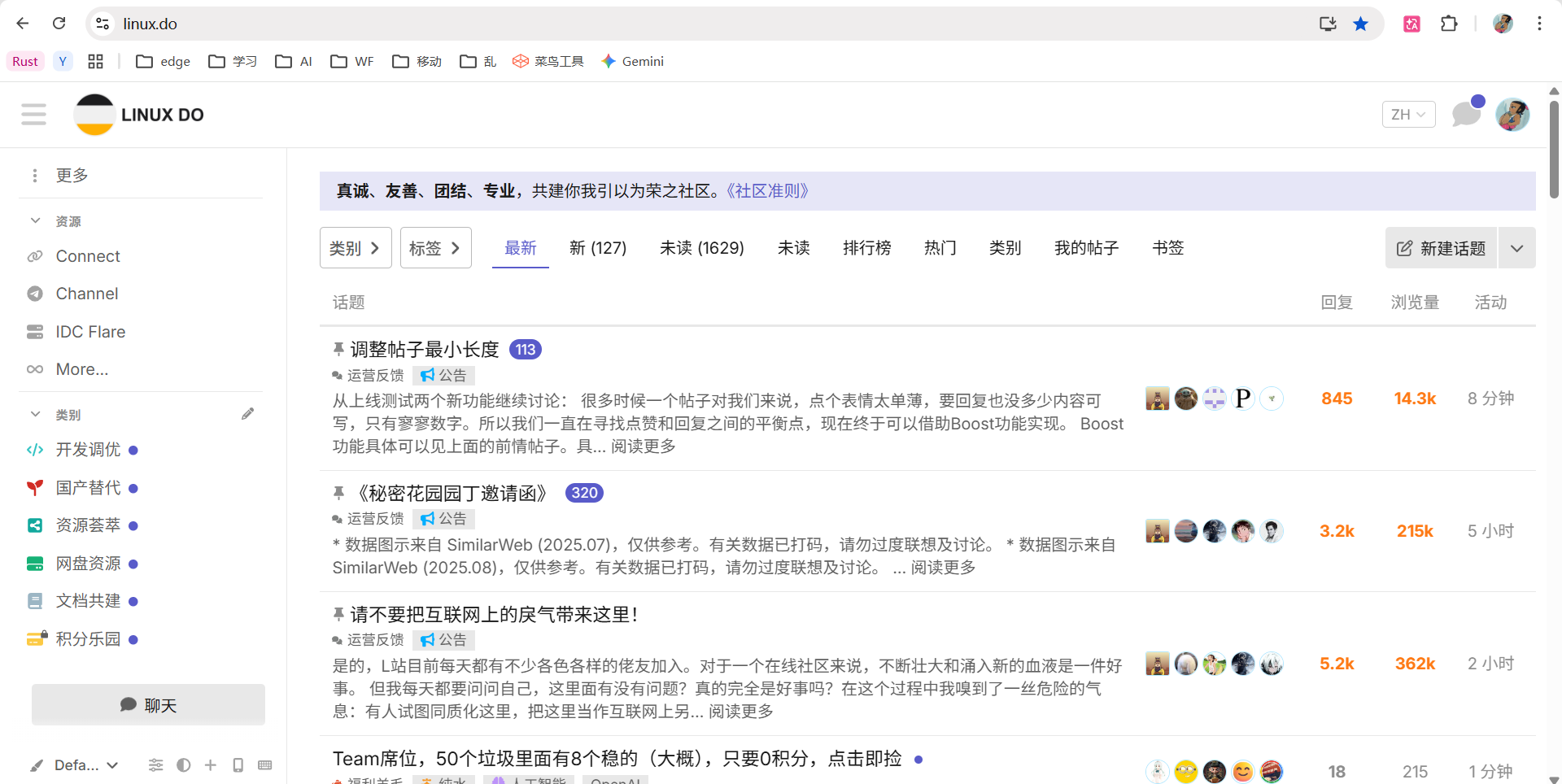Edit sidebar categories with the pencil icon
Screen dimensions: 1562x784
(247, 414)
